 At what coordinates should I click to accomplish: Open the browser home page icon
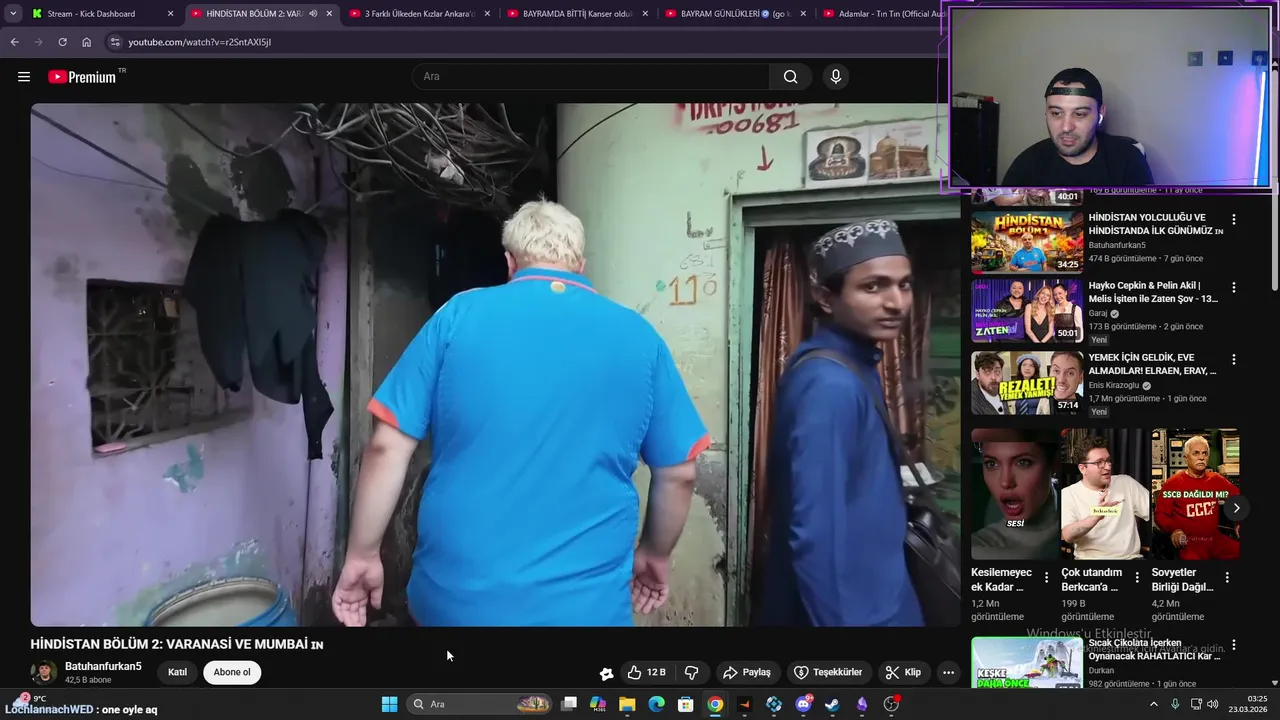coord(86,42)
